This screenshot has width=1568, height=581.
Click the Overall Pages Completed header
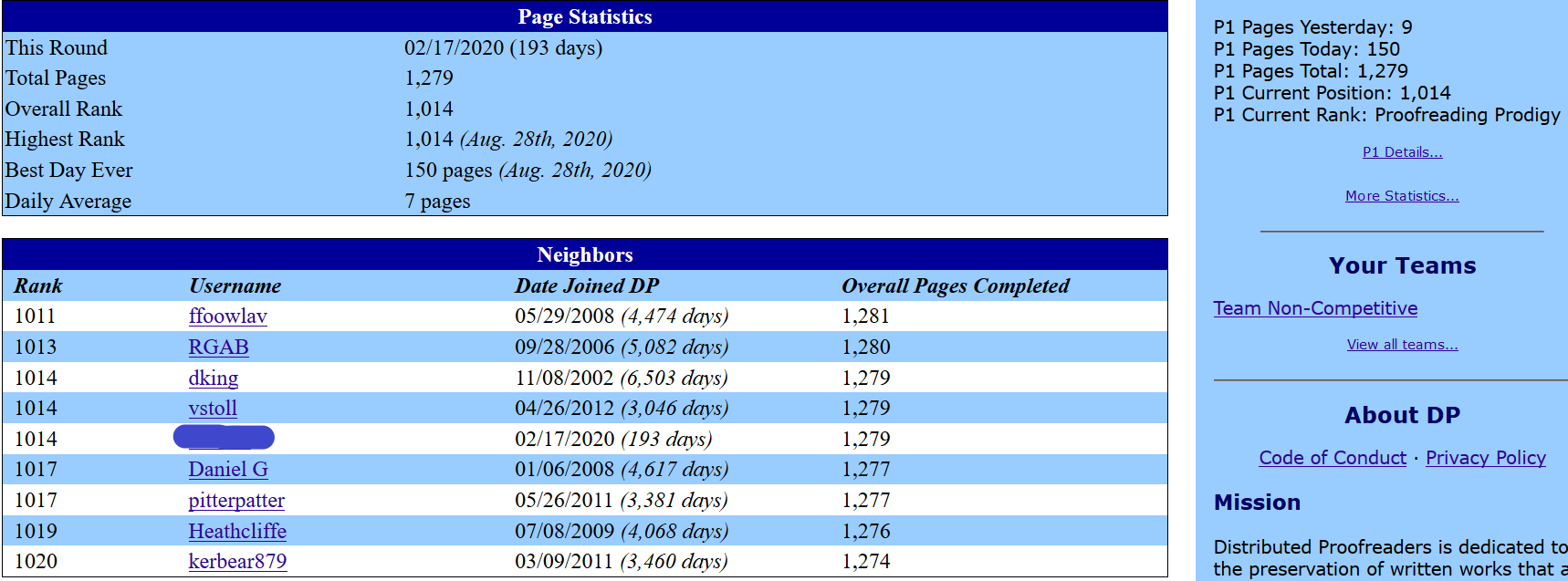pyautogui.click(x=955, y=286)
